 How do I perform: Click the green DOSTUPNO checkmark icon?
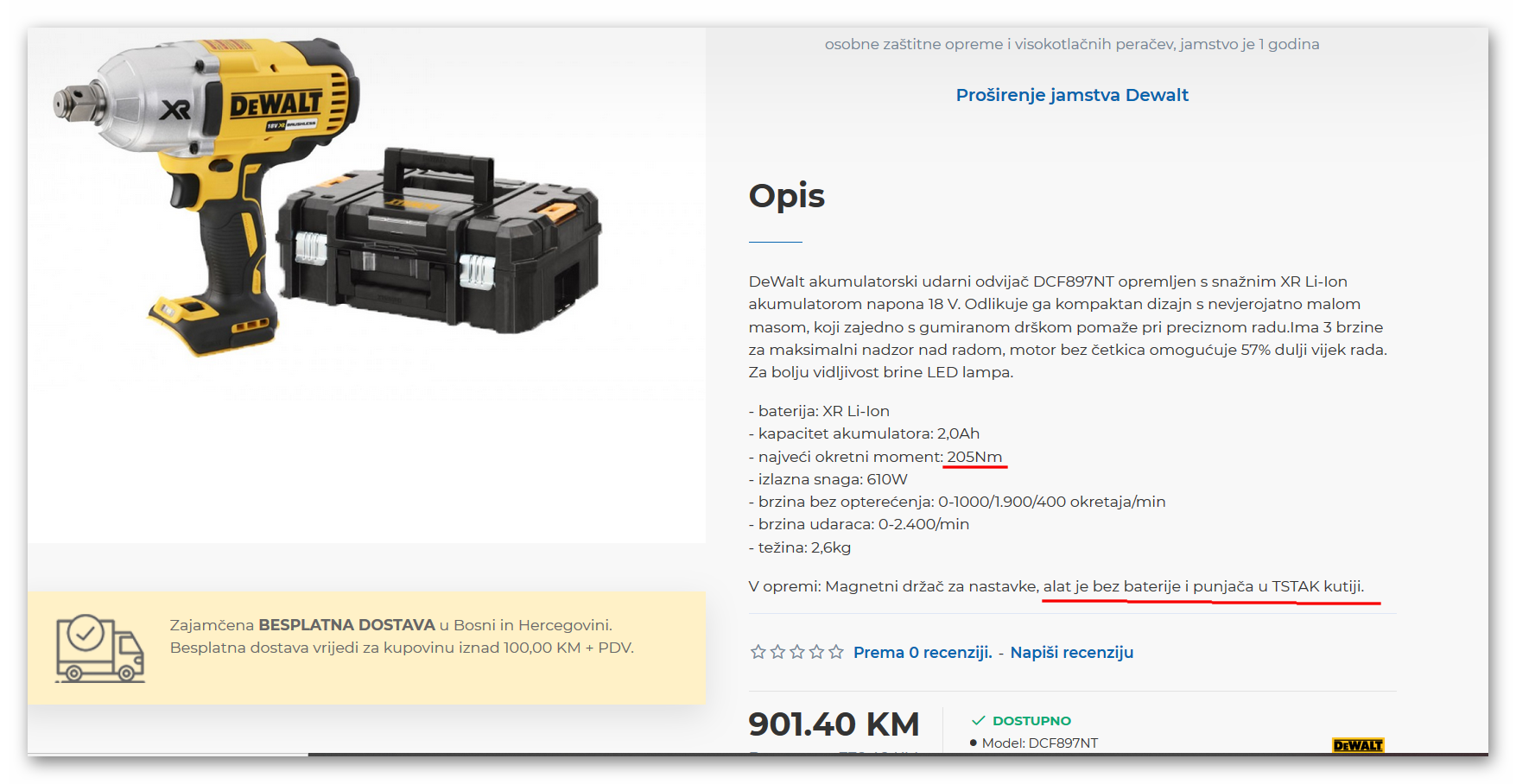[978, 721]
